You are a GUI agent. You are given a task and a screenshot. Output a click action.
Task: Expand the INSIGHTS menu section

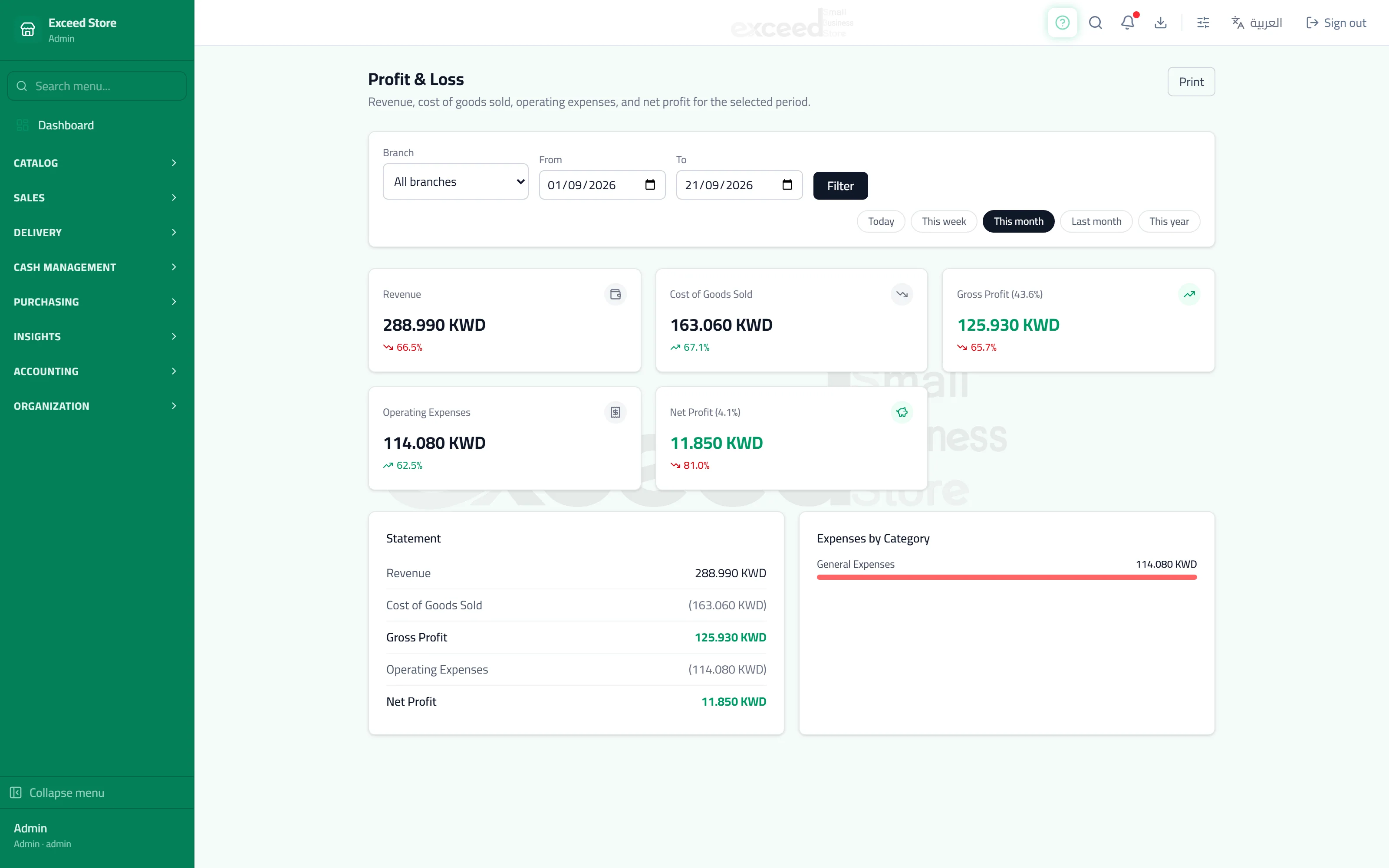[x=96, y=336]
